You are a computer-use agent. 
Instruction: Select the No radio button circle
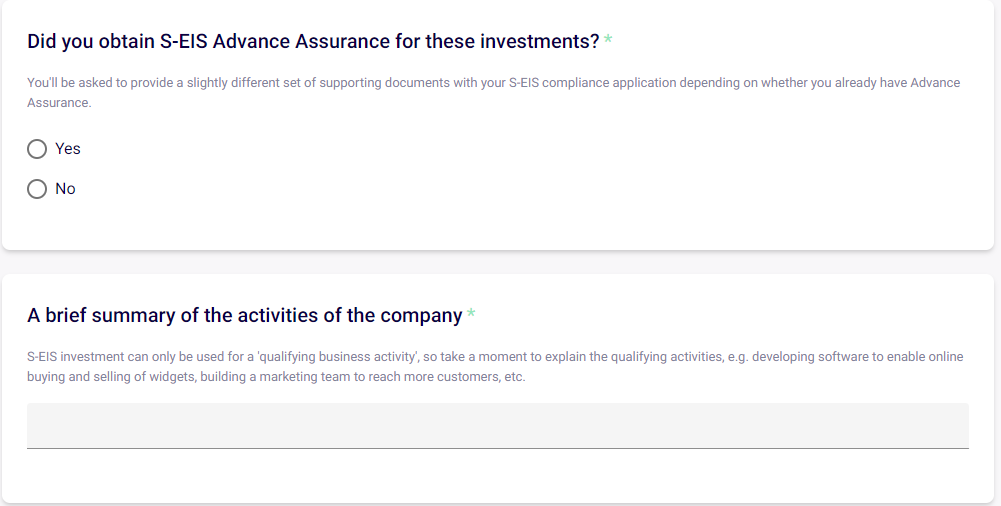tap(37, 189)
